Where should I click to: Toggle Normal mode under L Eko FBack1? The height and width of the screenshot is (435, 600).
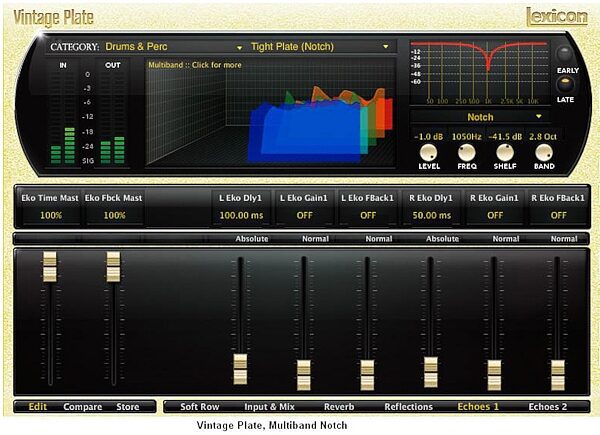click(x=379, y=239)
